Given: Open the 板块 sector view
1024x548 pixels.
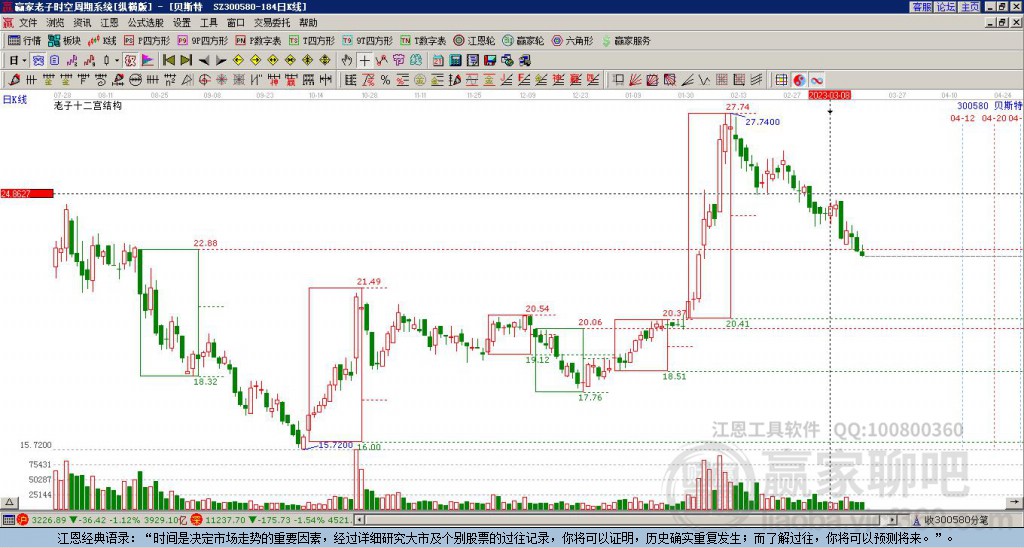Looking at the screenshot, I should pos(64,40).
